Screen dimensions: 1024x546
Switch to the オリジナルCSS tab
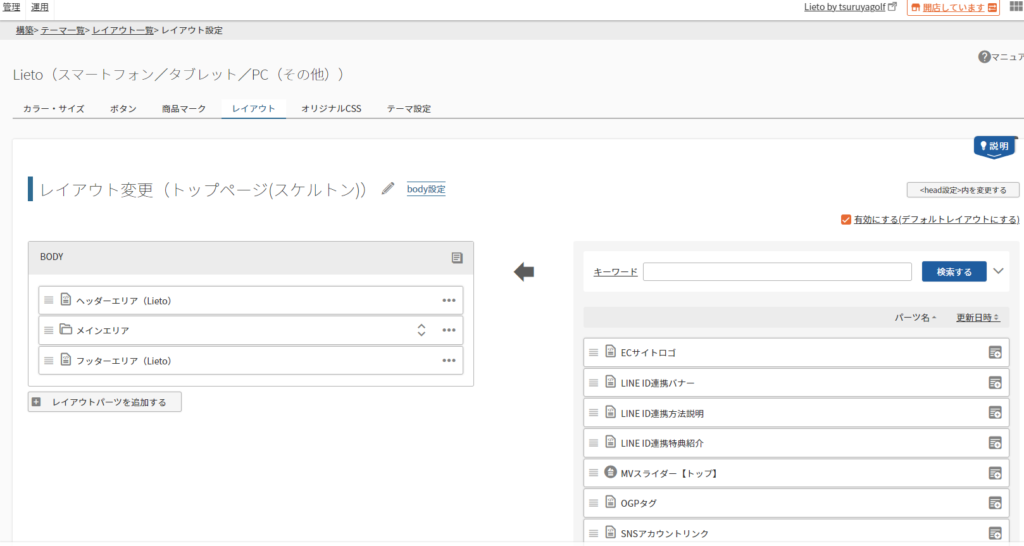(x=331, y=108)
